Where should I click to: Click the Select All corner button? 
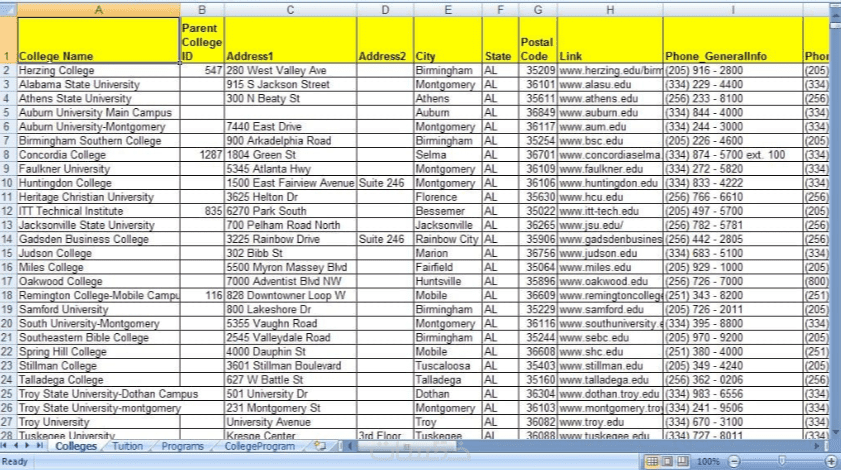(8, 10)
